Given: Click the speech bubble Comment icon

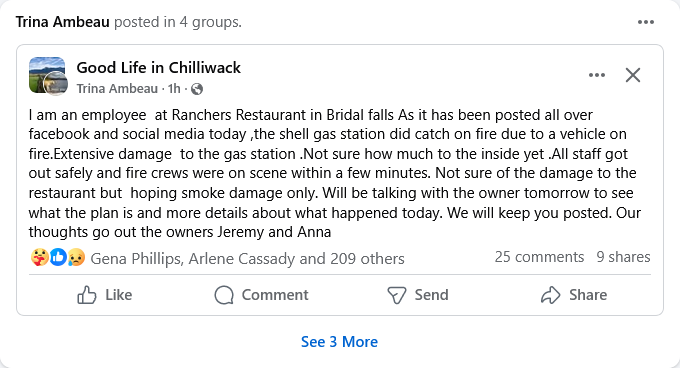Looking at the screenshot, I should (x=224, y=295).
